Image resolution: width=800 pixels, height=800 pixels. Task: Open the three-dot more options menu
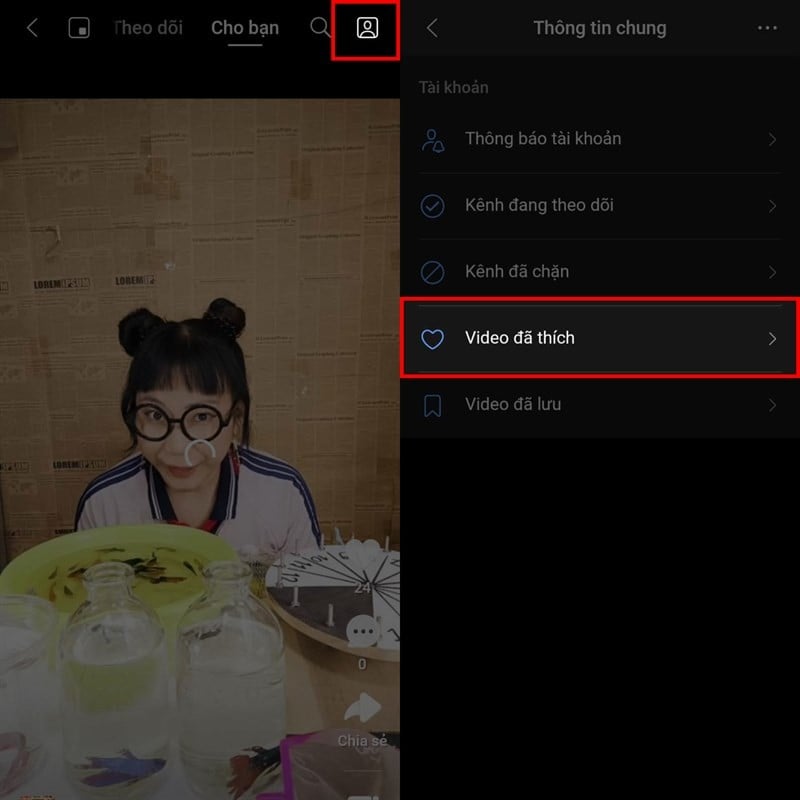point(767,28)
